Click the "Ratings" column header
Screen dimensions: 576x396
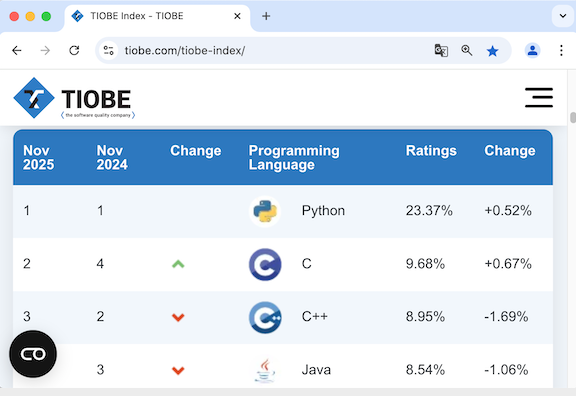431,151
